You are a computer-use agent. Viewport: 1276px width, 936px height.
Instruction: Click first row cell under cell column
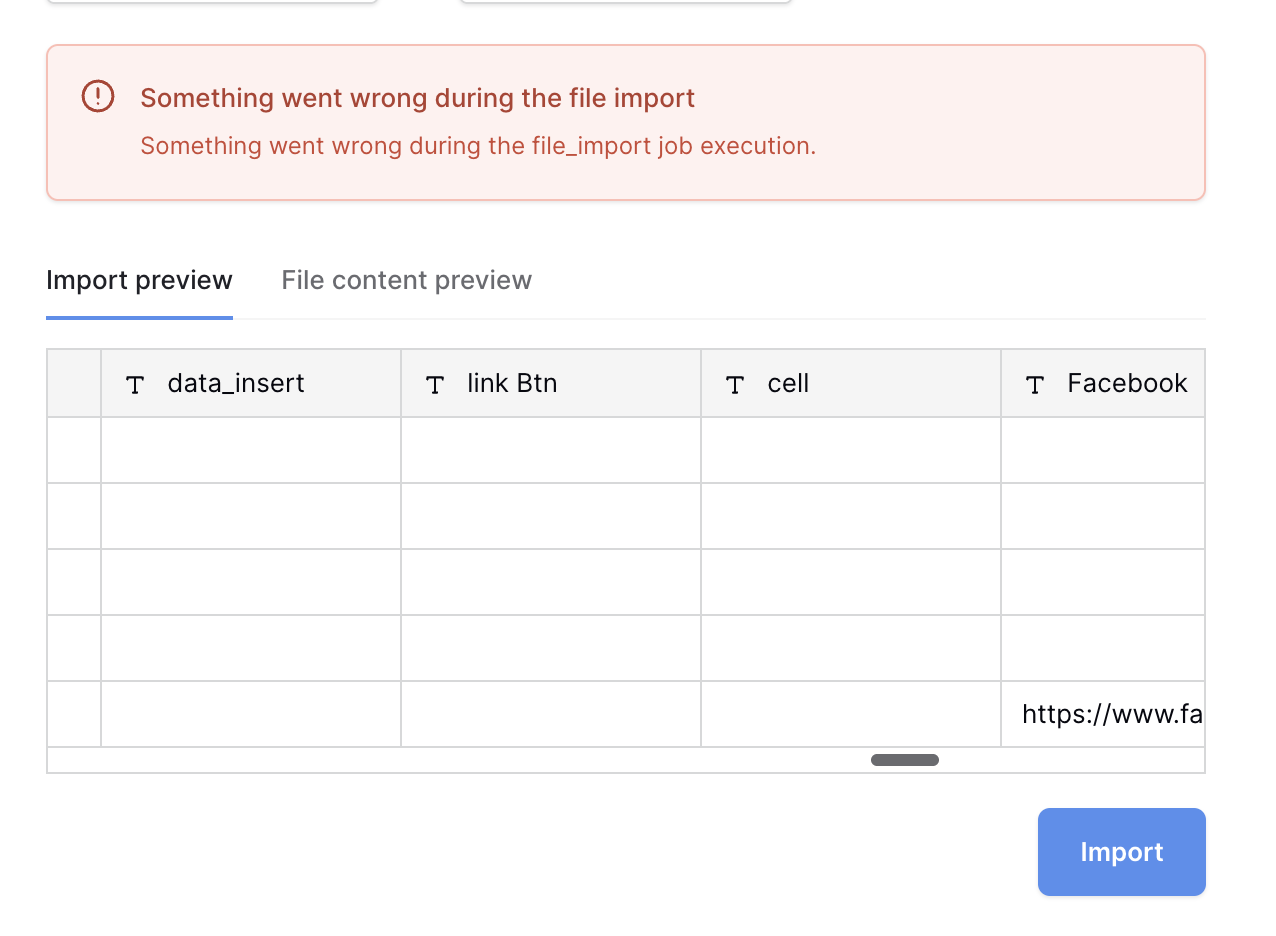click(x=851, y=450)
